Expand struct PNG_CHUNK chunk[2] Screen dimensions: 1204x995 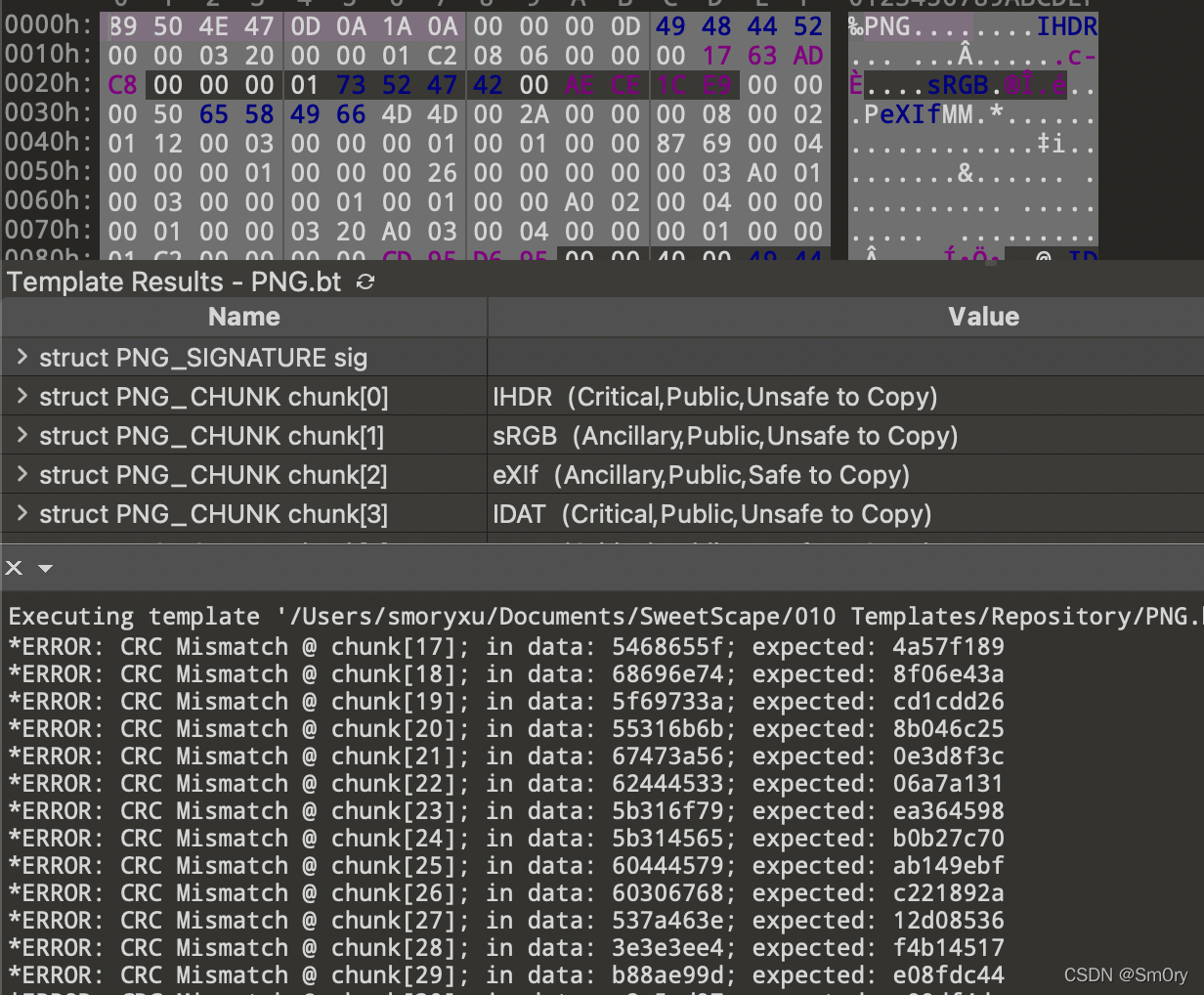21,475
